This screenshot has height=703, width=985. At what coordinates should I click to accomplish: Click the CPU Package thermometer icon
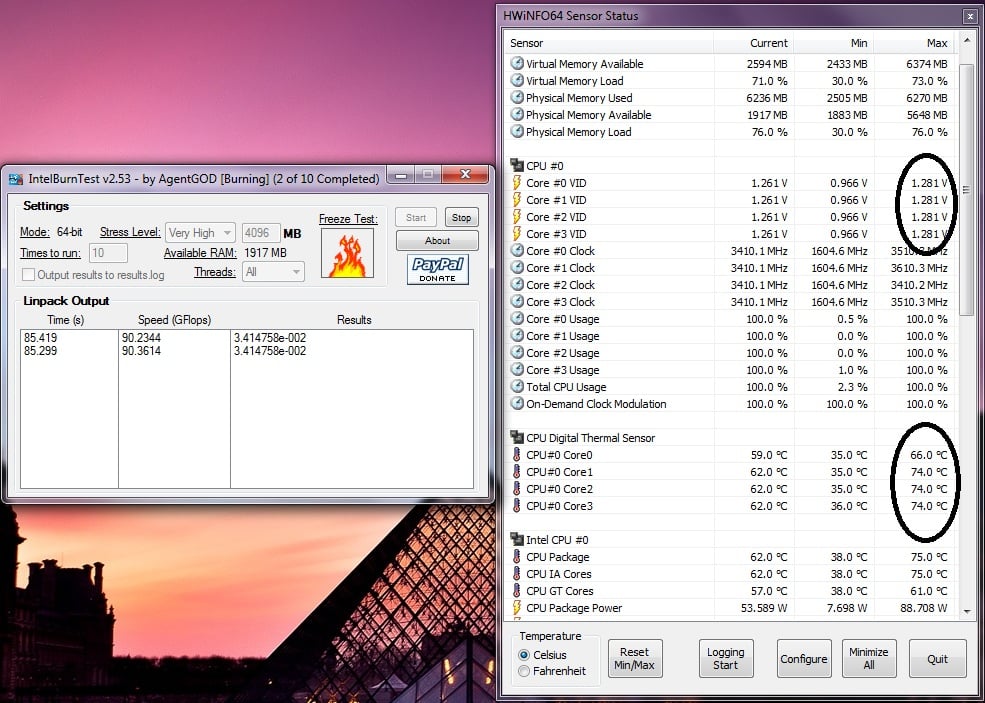click(516, 556)
